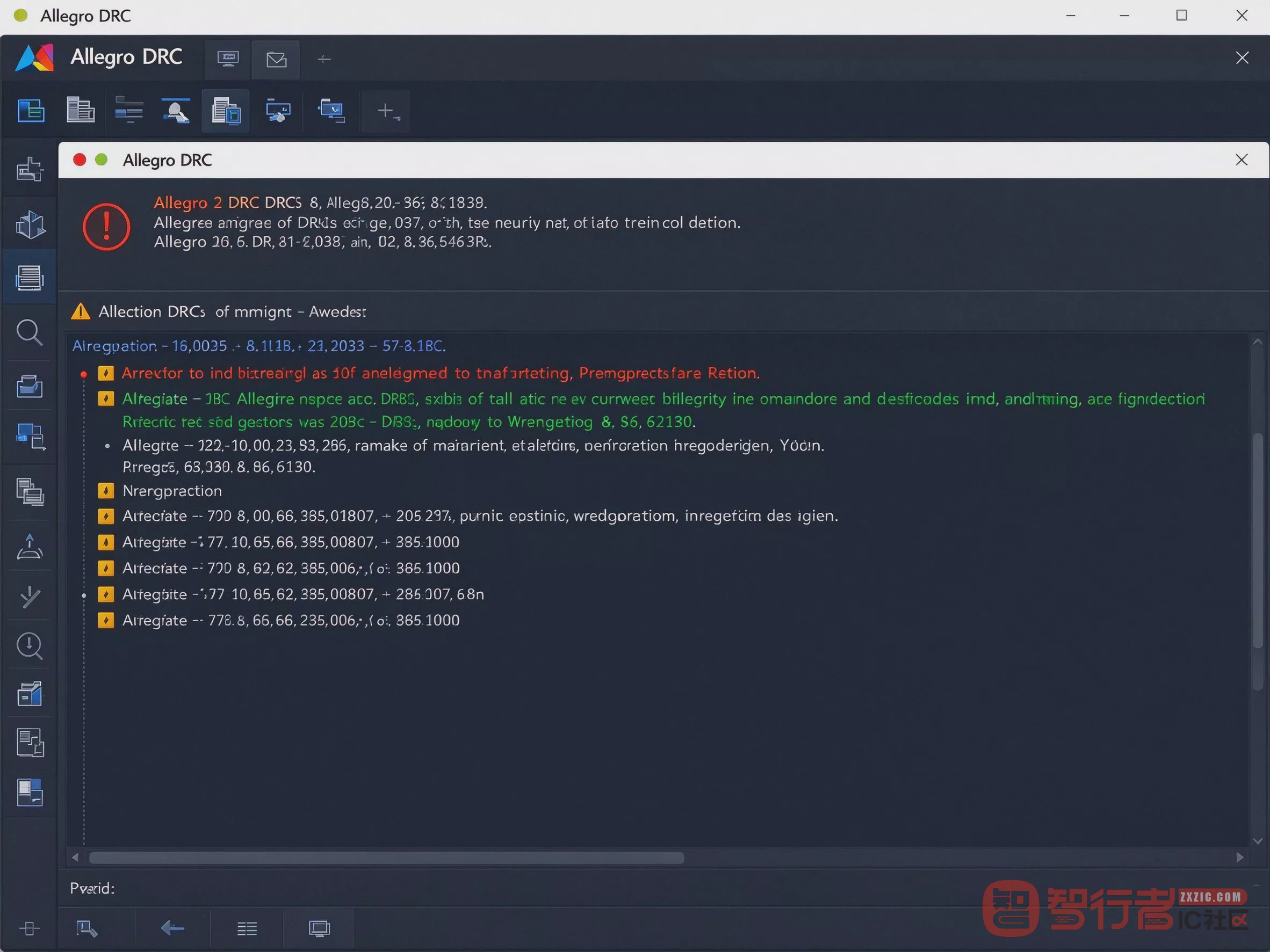
Task: Click the horizontal lines align toolbar icon
Action: (x=129, y=110)
